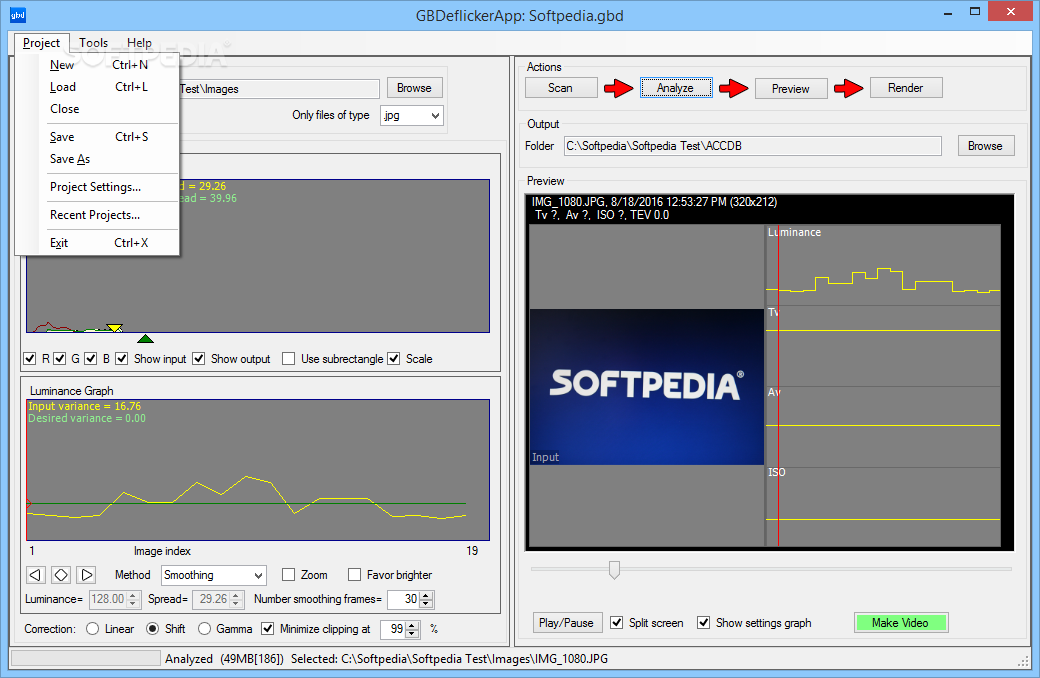The width and height of the screenshot is (1040, 678).
Task: Disable Split screen preview
Action: coord(617,622)
